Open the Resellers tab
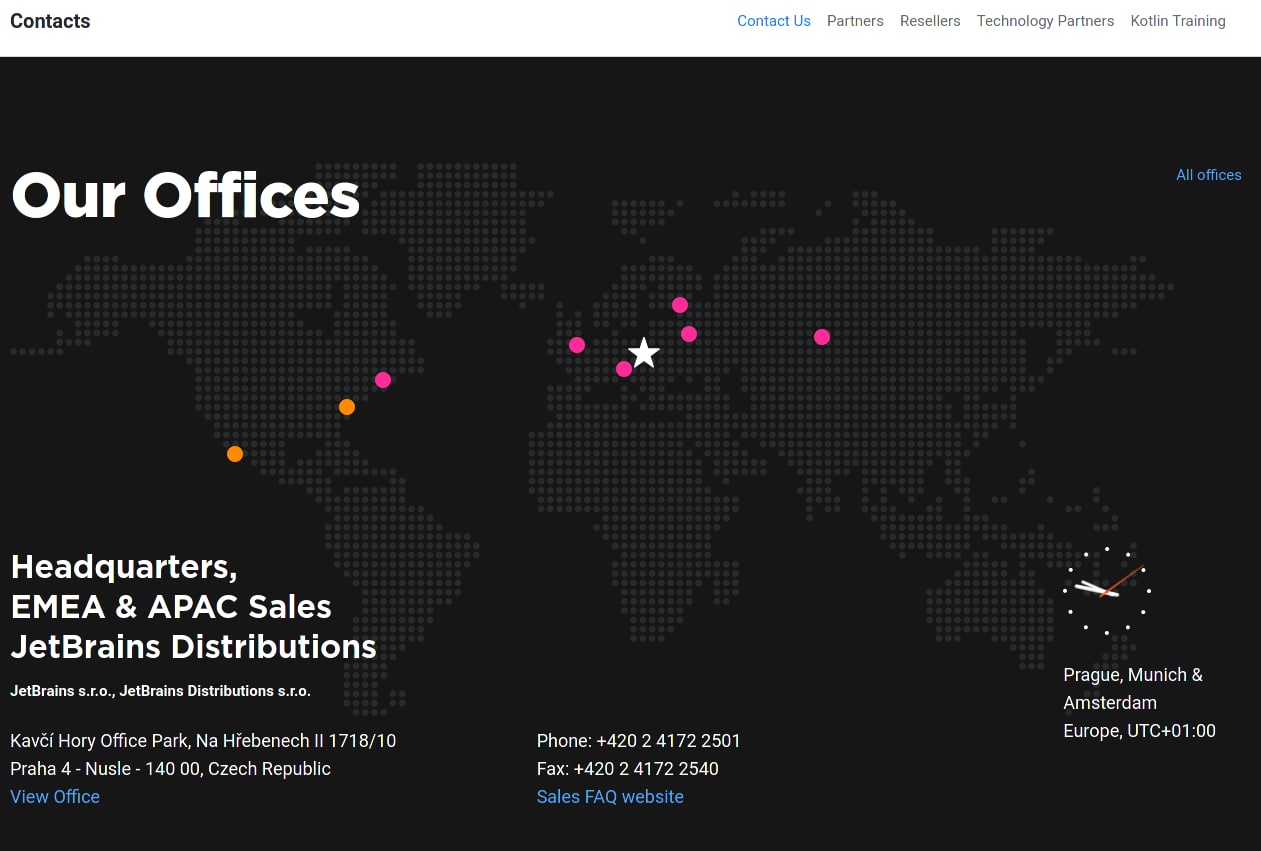 [930, 21]
